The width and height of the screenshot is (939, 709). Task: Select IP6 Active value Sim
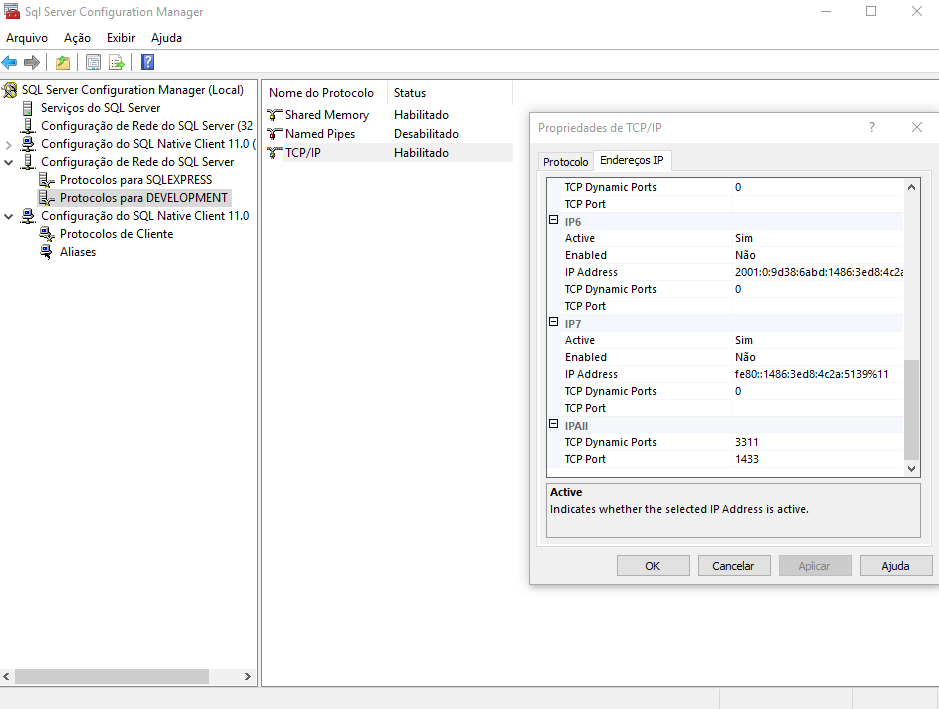pyautogui.click(x=817, y=238)
